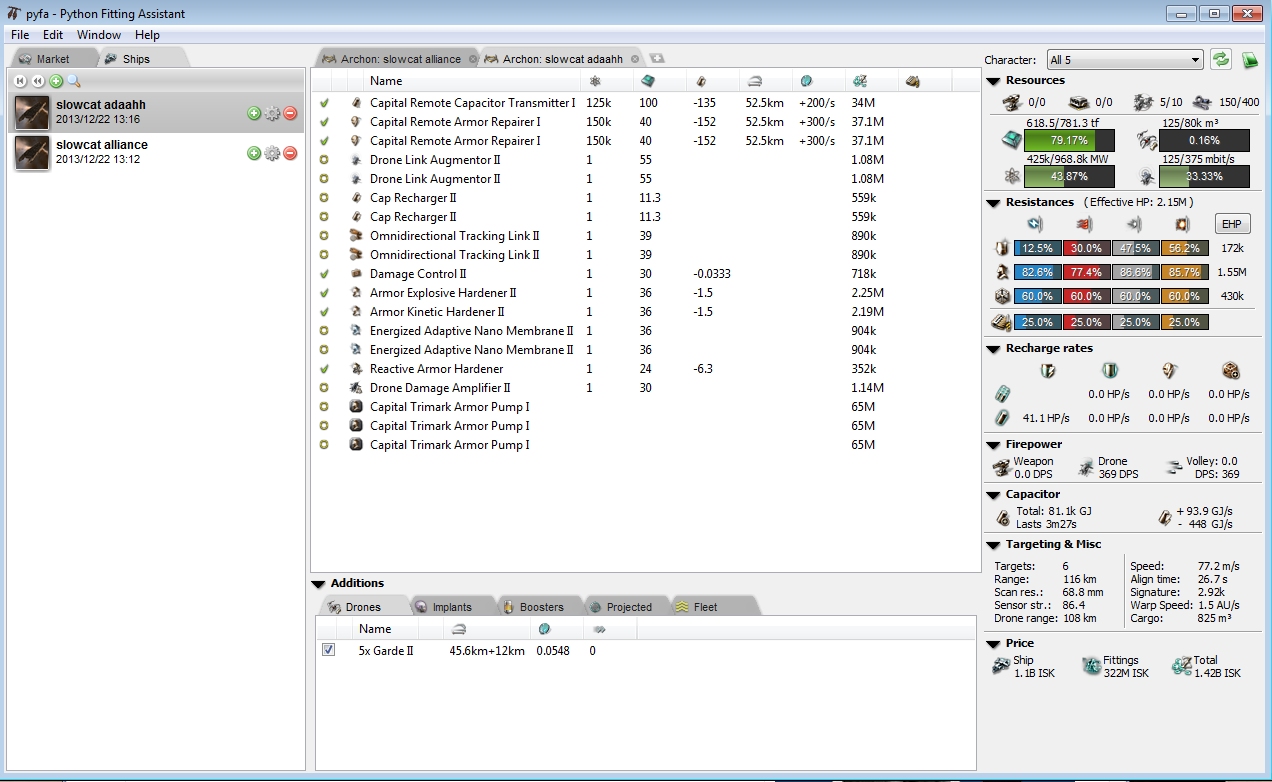Toggle state of Armor Explosive Hardener II
1272x782 pixels.
[324, 293]
